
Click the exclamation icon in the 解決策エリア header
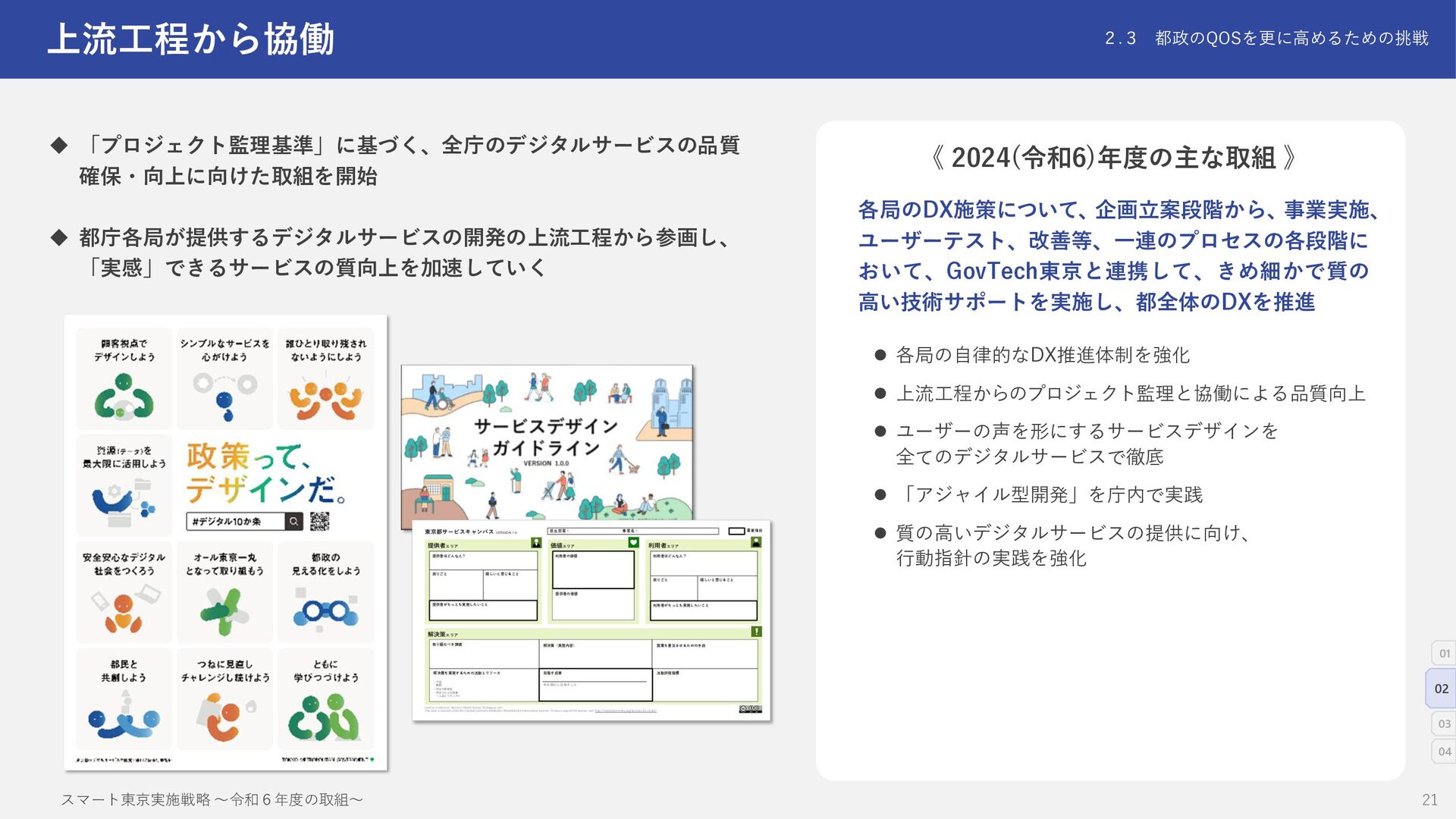(756, 631)
